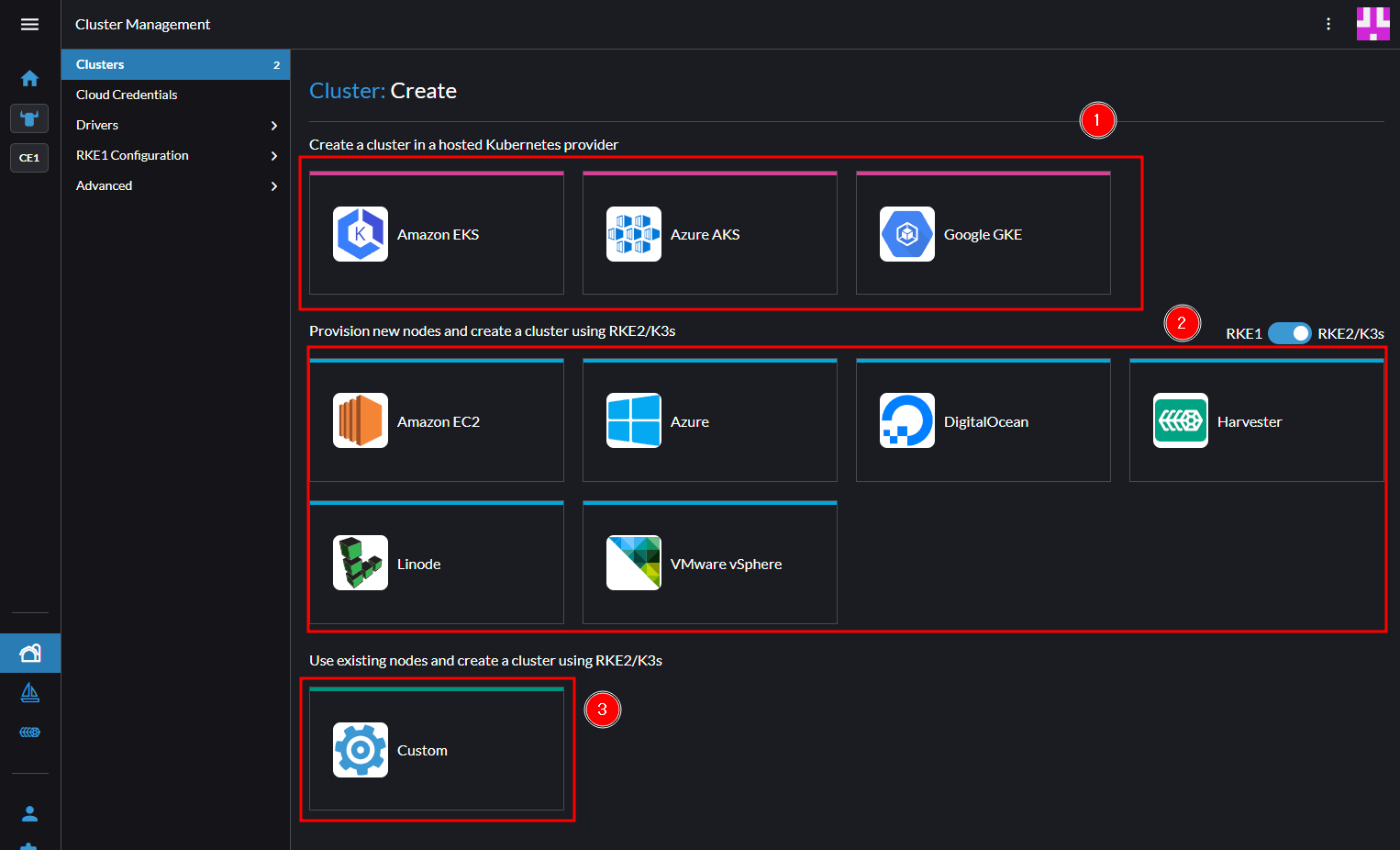Open the Clusters section
This screenshot has width=1400, height=850.
click(101, 64)
